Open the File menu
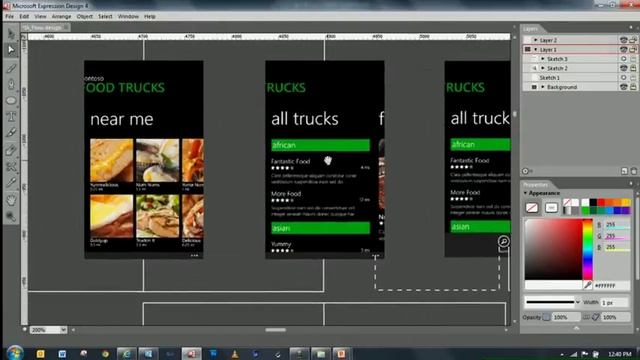 9,16
